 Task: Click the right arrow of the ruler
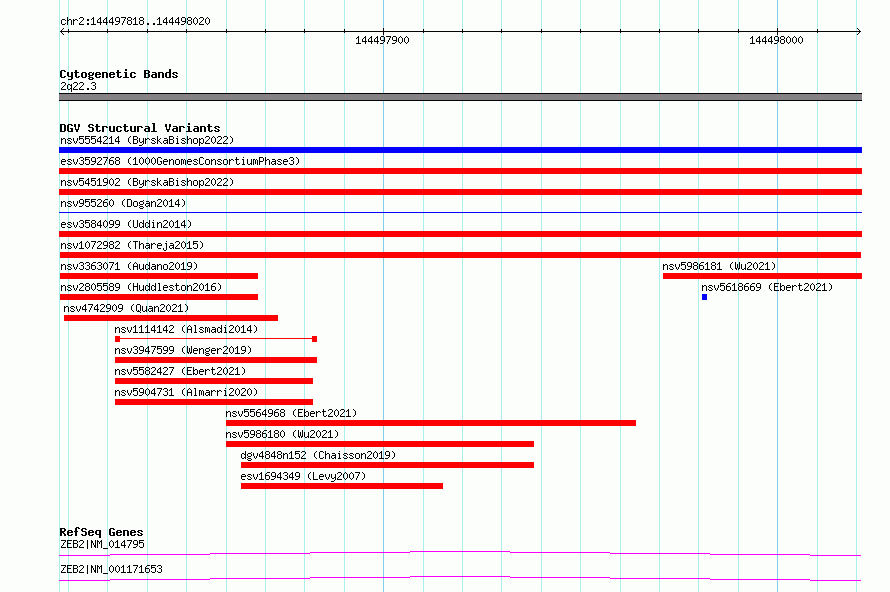click(x=859, y=32)
